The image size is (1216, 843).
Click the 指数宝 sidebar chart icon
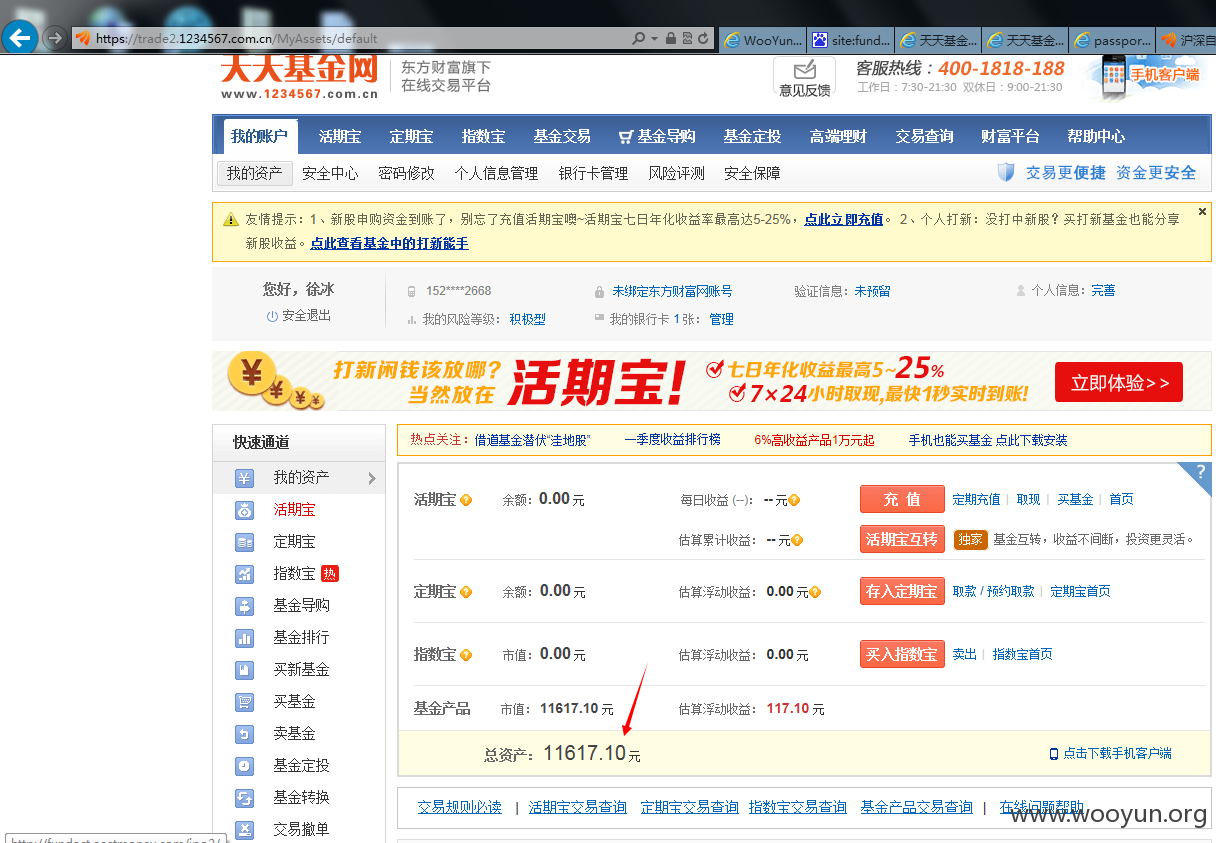click(244, 574)
